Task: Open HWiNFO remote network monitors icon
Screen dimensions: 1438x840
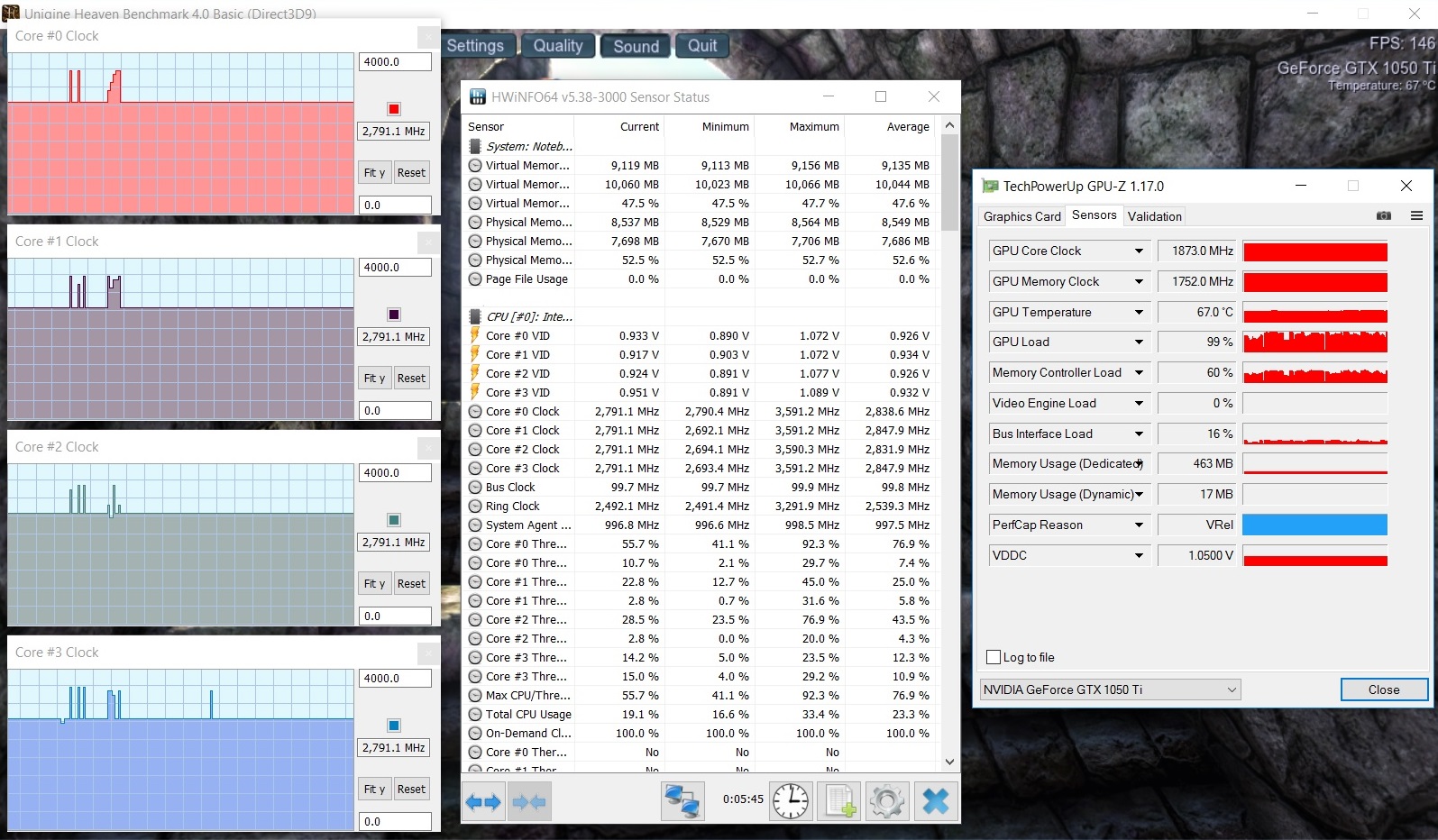Action: coord(682,801)
